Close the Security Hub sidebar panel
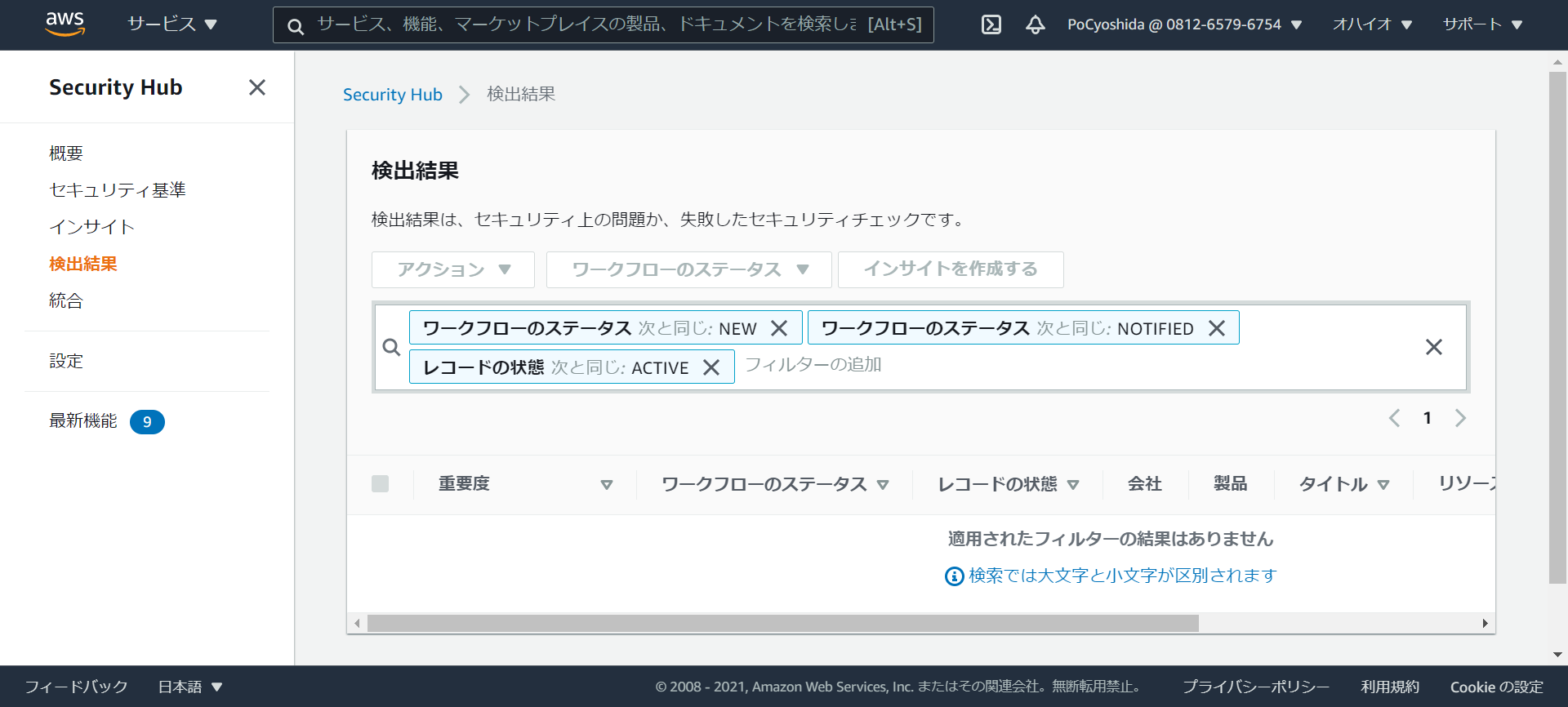Image resolution: width=1568 pixels, height=707 pixels. pos(257,87)
